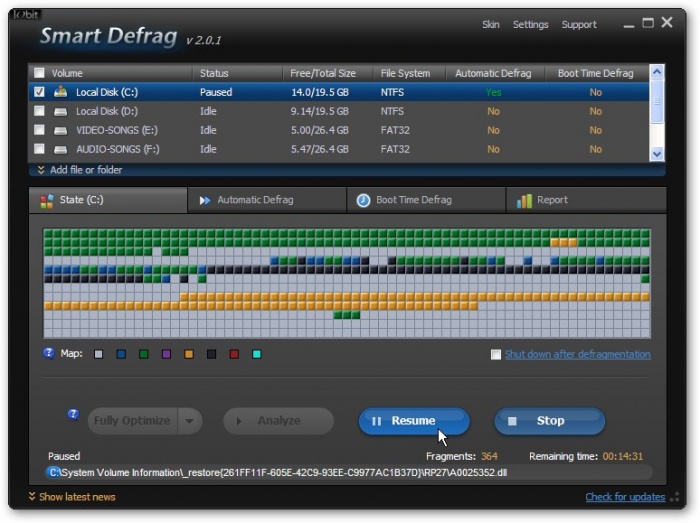Image resolution: width=700 pixels, height=523 pixels.
Task: Click Check for updates link
Action: pyautogui.click(x=625, y=497)
